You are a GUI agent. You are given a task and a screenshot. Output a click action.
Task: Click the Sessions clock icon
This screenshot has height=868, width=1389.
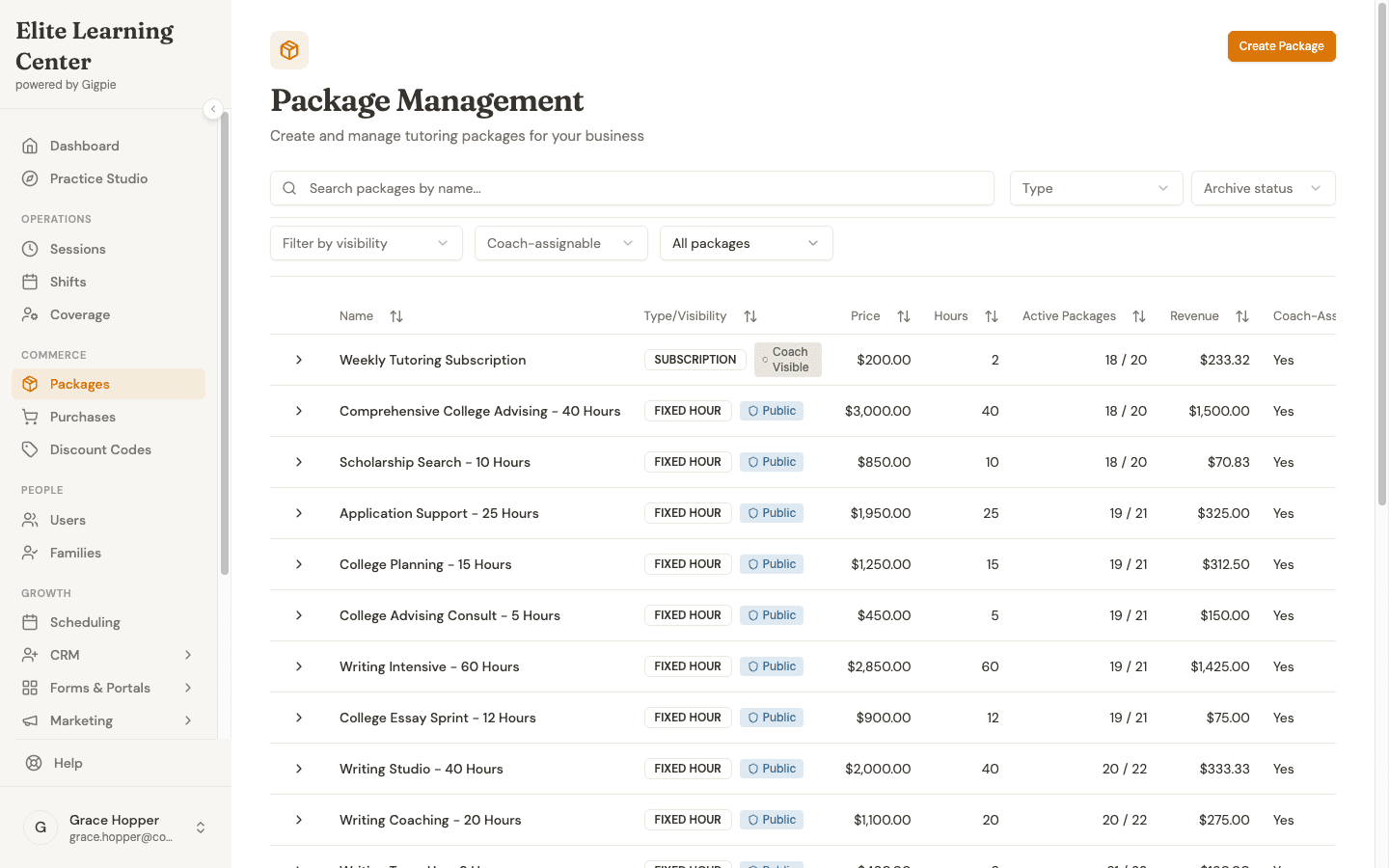click(x=30, y=249)
